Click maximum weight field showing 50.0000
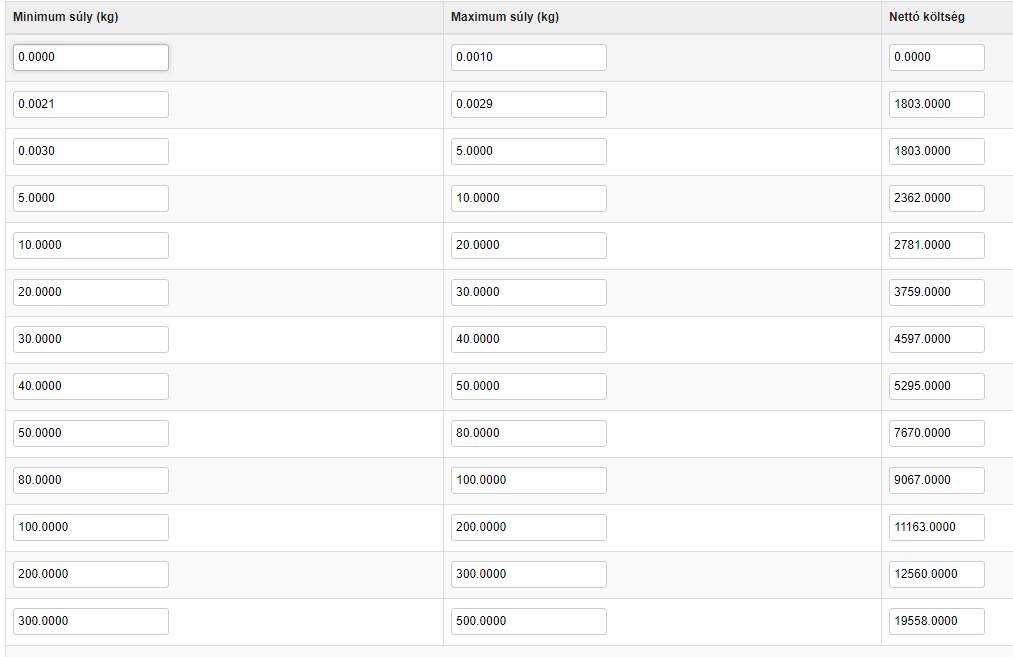1013x657 pixels. pyautogui.click(x=528, y=386)
